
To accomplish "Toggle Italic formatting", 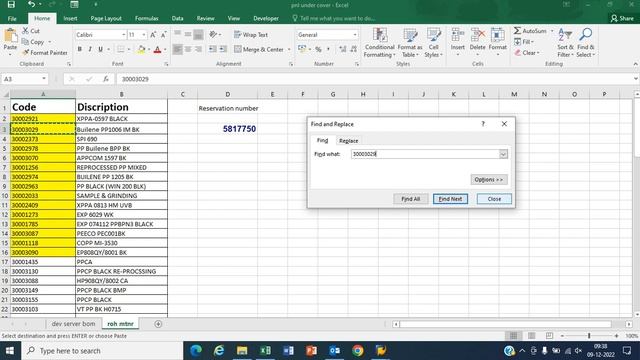I will (90, 49).
